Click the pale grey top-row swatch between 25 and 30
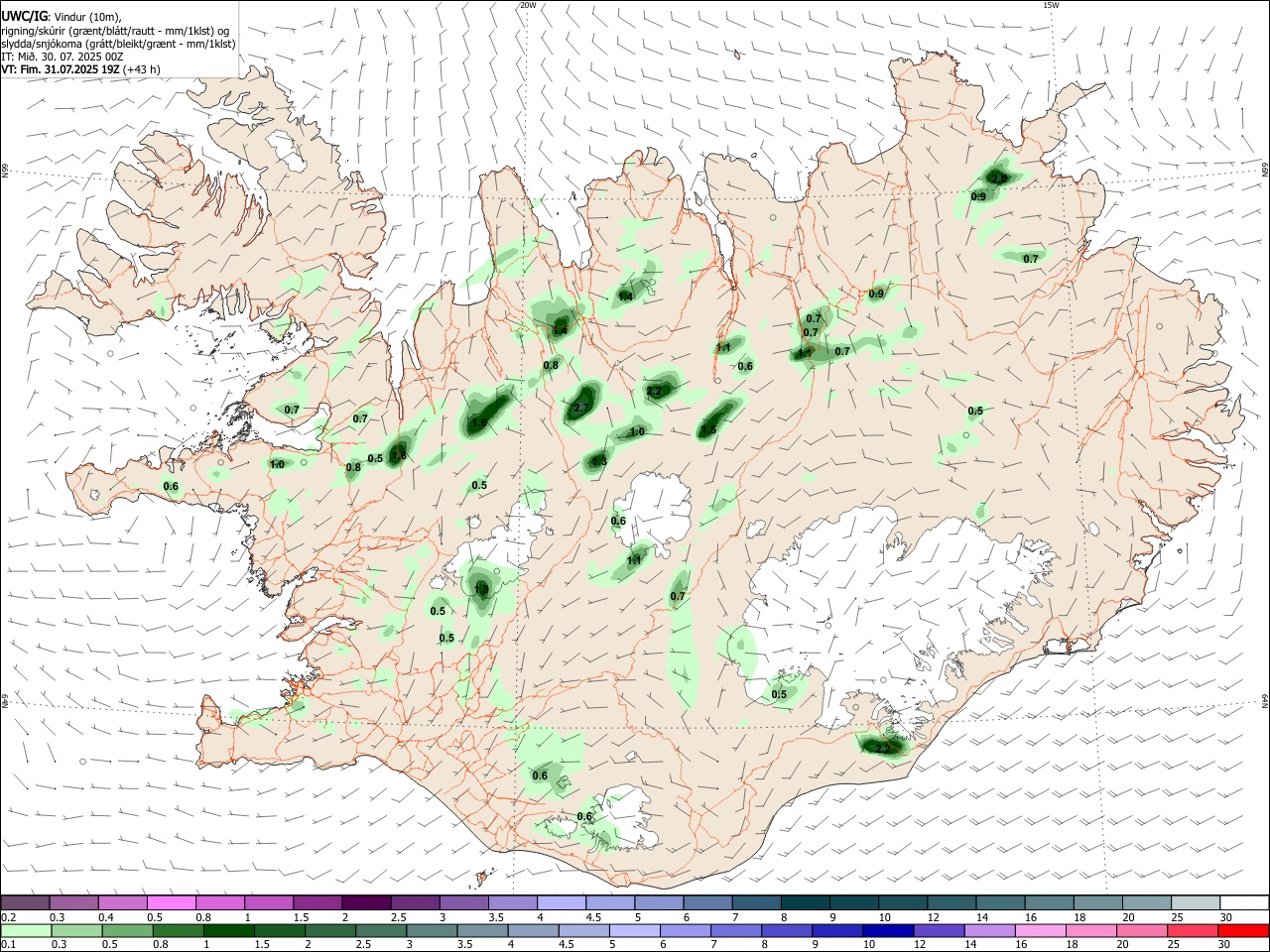 [1195, 902]
